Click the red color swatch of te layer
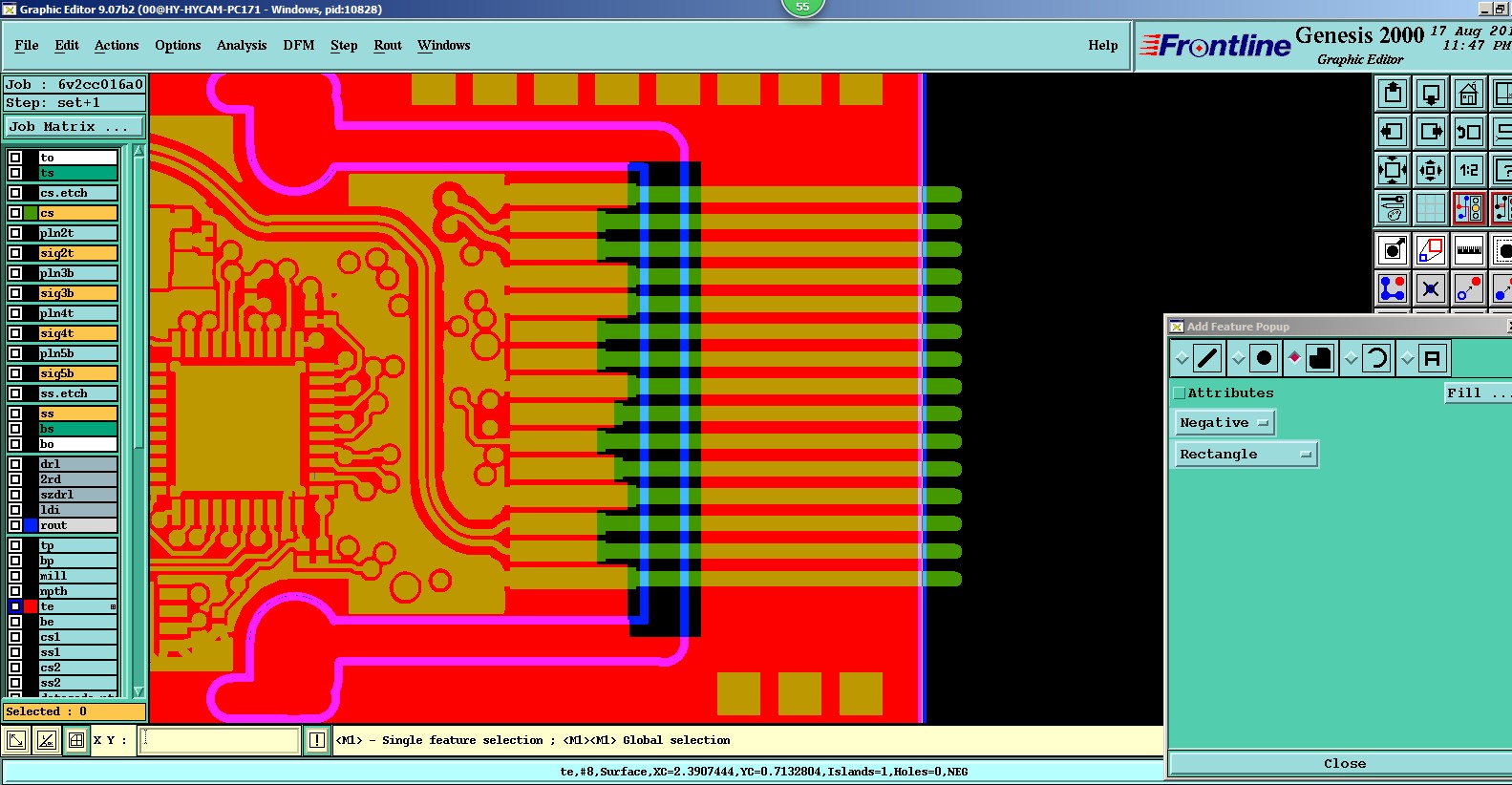1512x785 pixels. [31, 606]
